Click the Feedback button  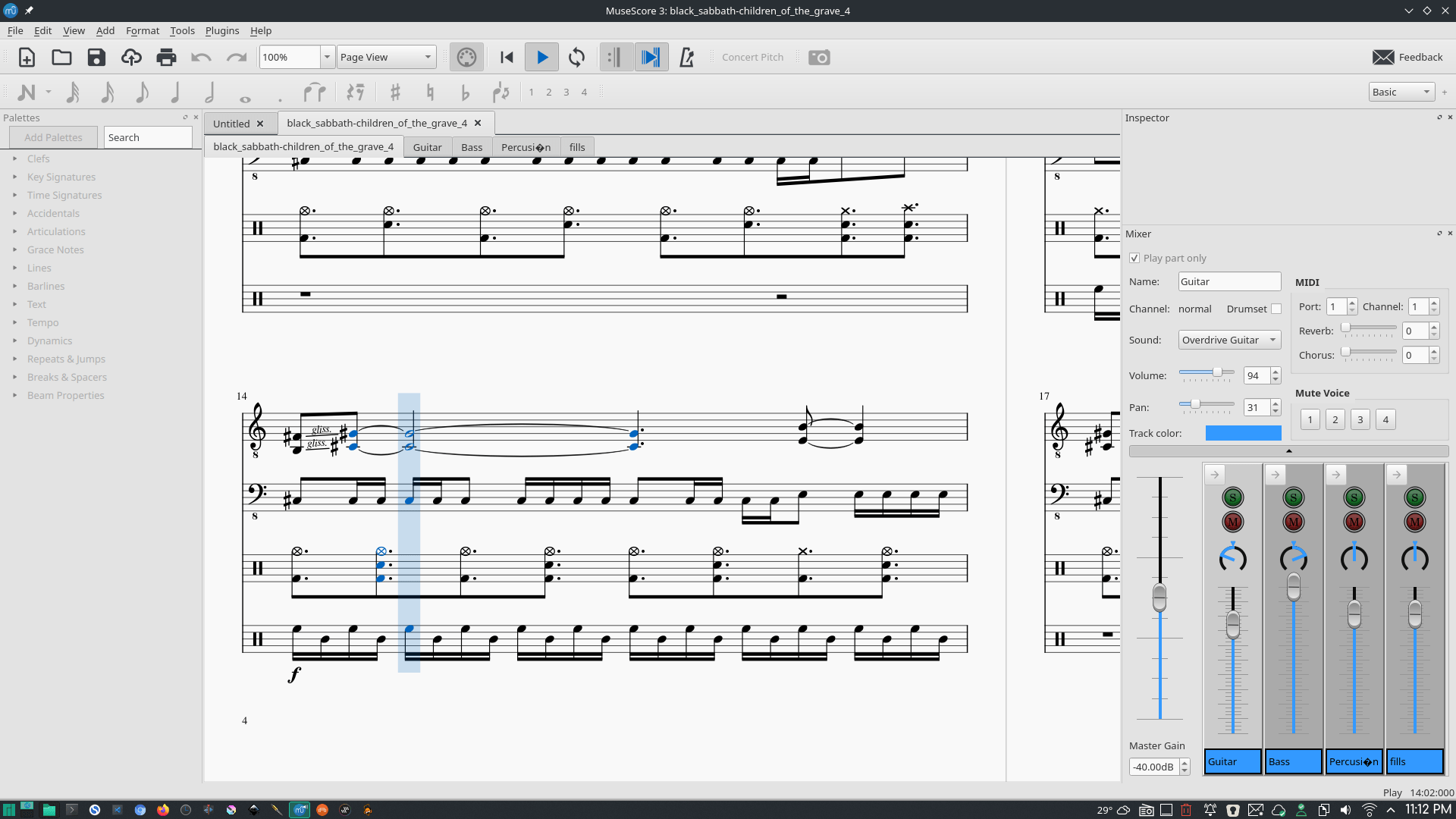click(1407, 57)
